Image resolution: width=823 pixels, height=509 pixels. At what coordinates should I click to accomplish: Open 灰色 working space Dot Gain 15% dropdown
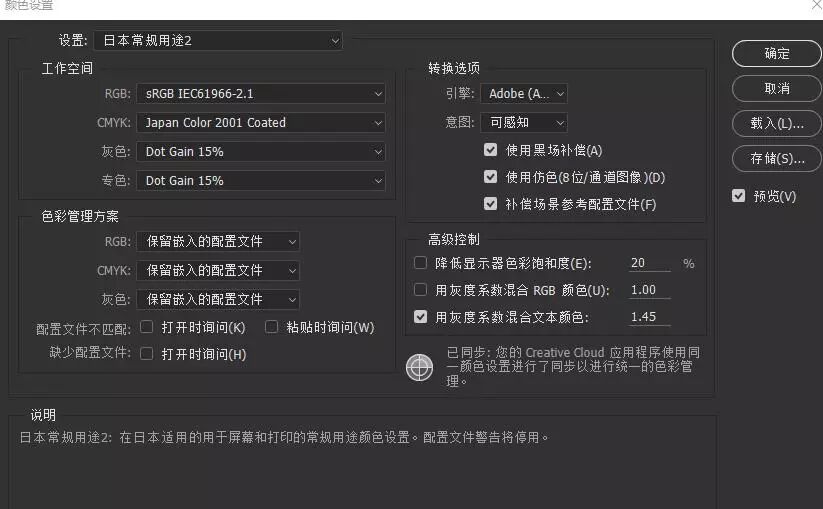(x=261, y=152)
